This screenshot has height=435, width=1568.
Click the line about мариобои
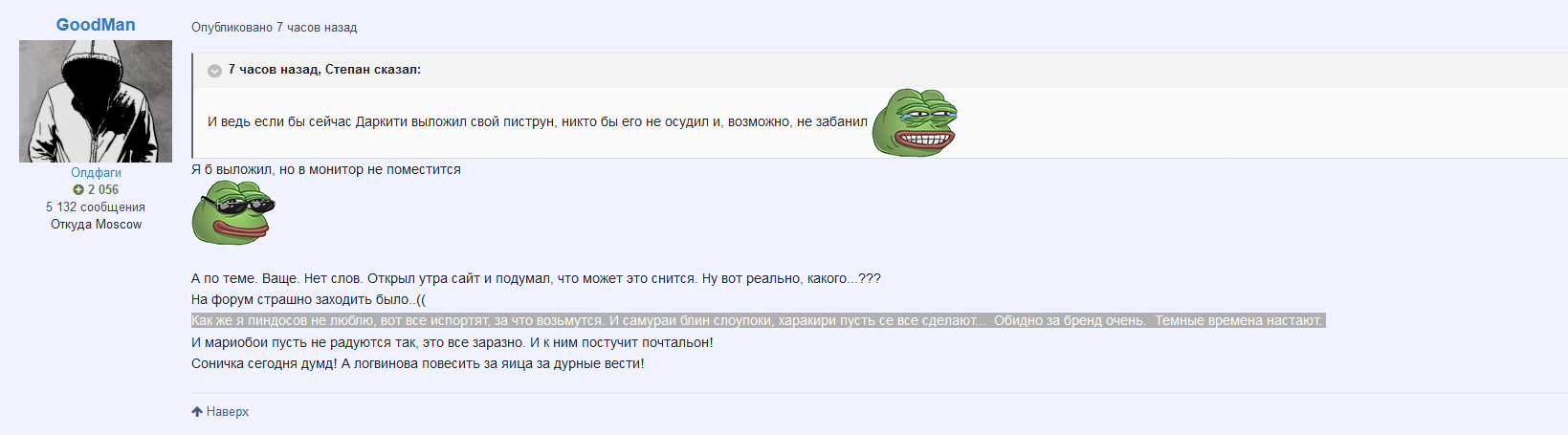coord(452,343)
